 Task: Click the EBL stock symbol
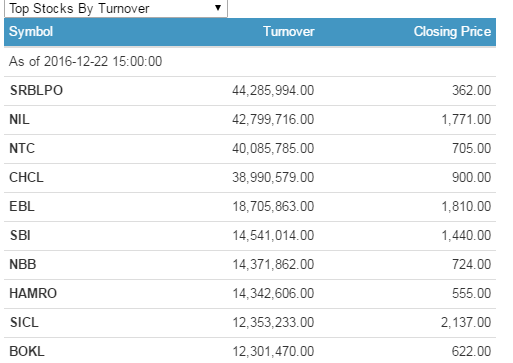click(22, 206)
